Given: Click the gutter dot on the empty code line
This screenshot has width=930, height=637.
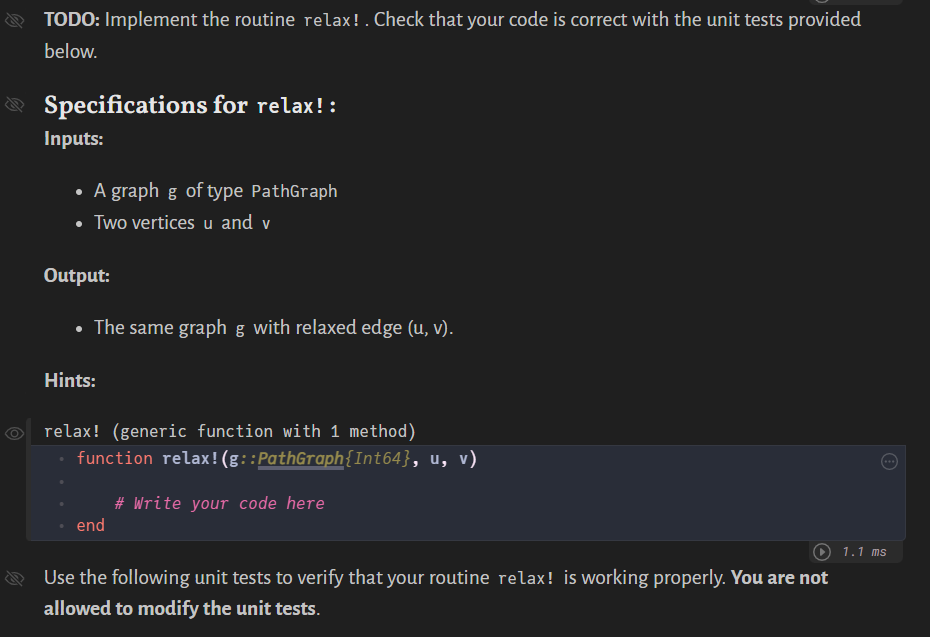Looking at the screenshot, I should click(x=62, y=481).
